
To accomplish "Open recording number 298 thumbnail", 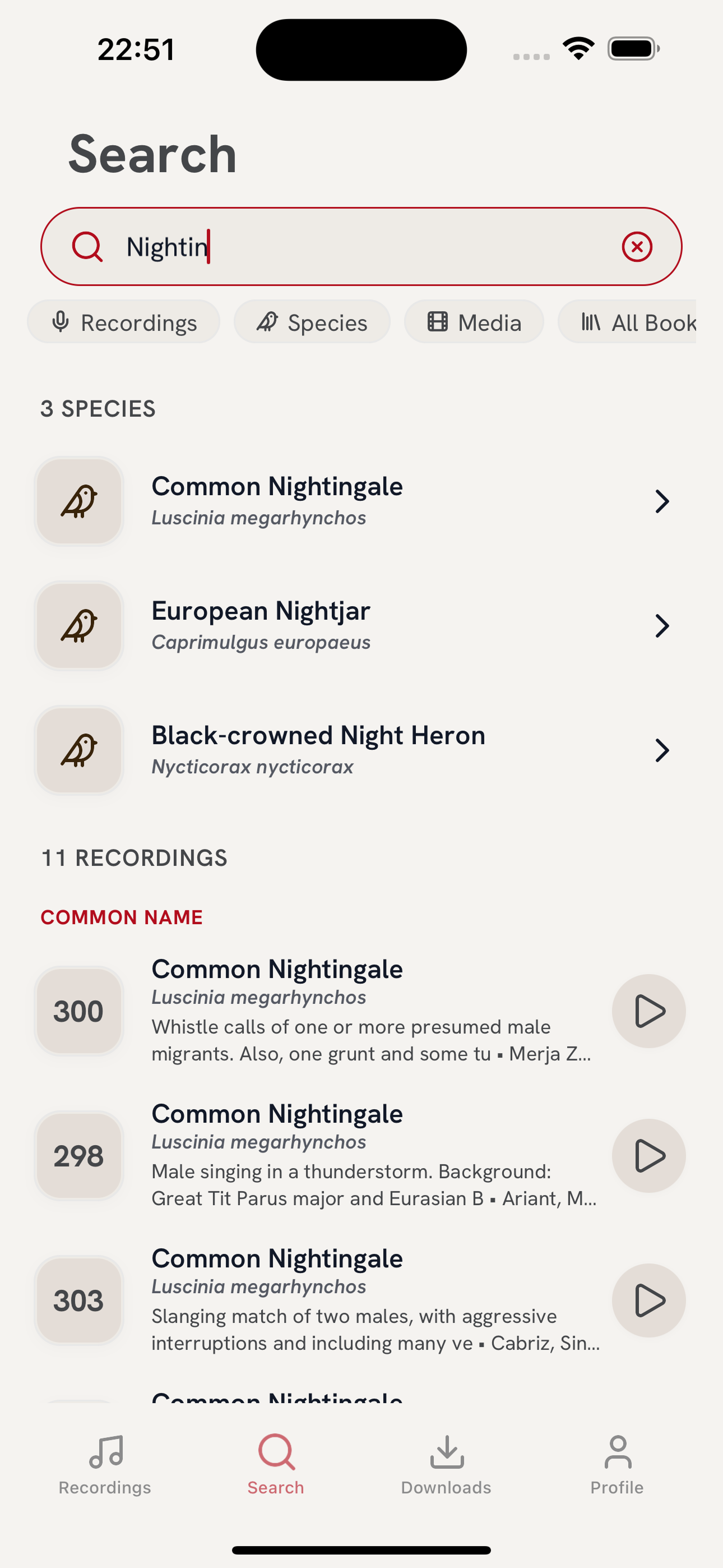I will click(79, 1156).
